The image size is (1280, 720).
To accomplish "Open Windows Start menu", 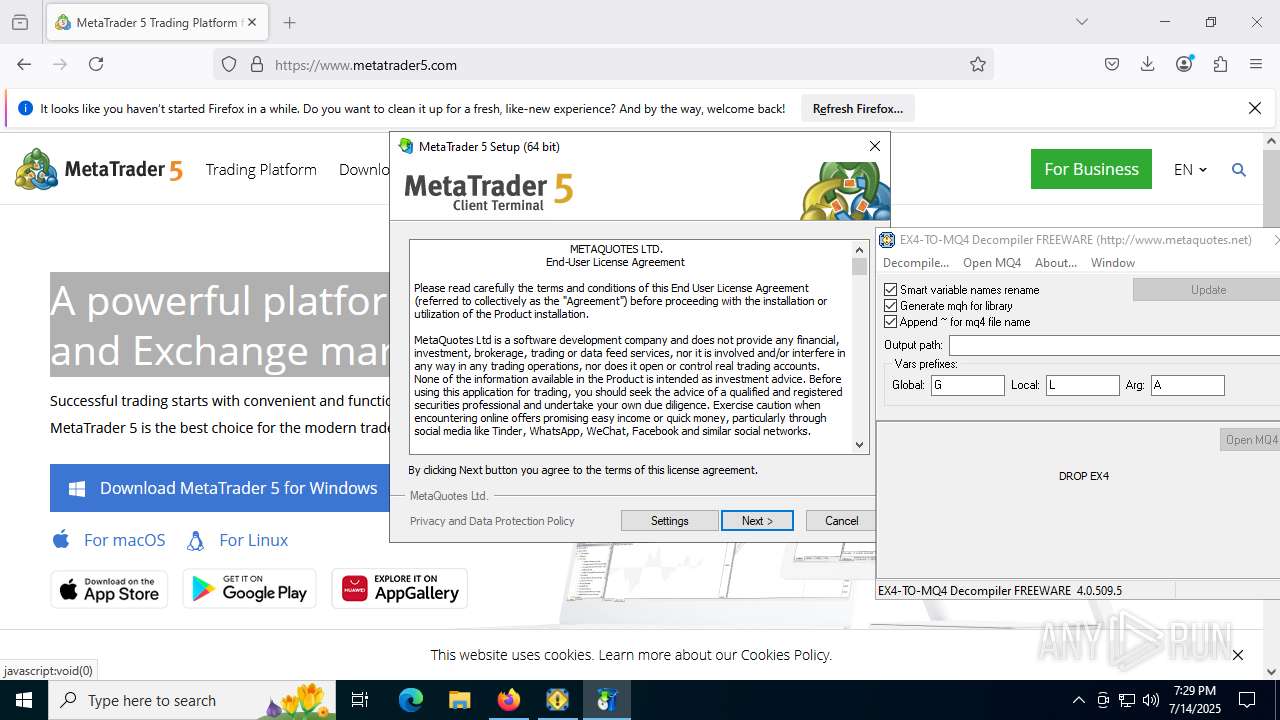I will pos(24,700).
